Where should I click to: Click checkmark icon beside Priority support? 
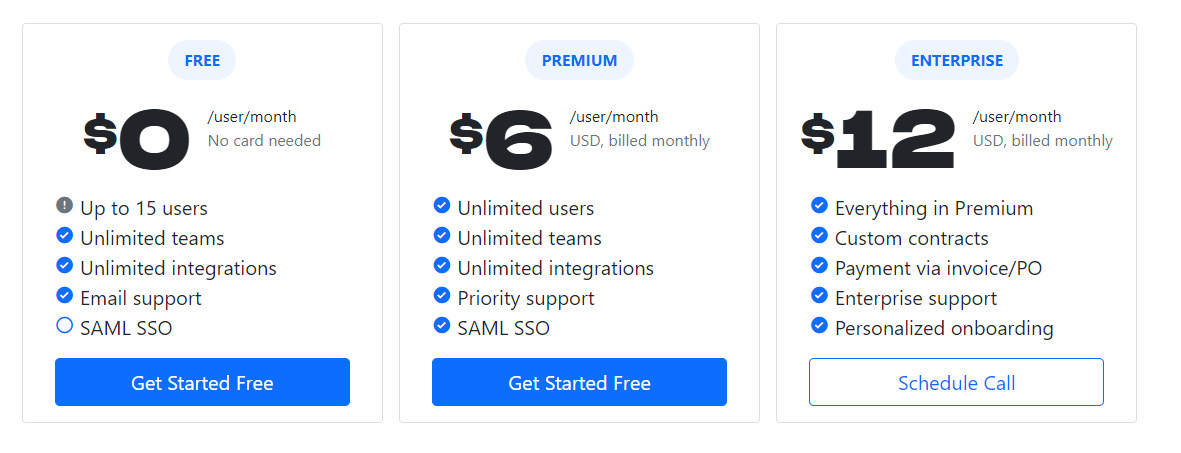click(442, 295)
